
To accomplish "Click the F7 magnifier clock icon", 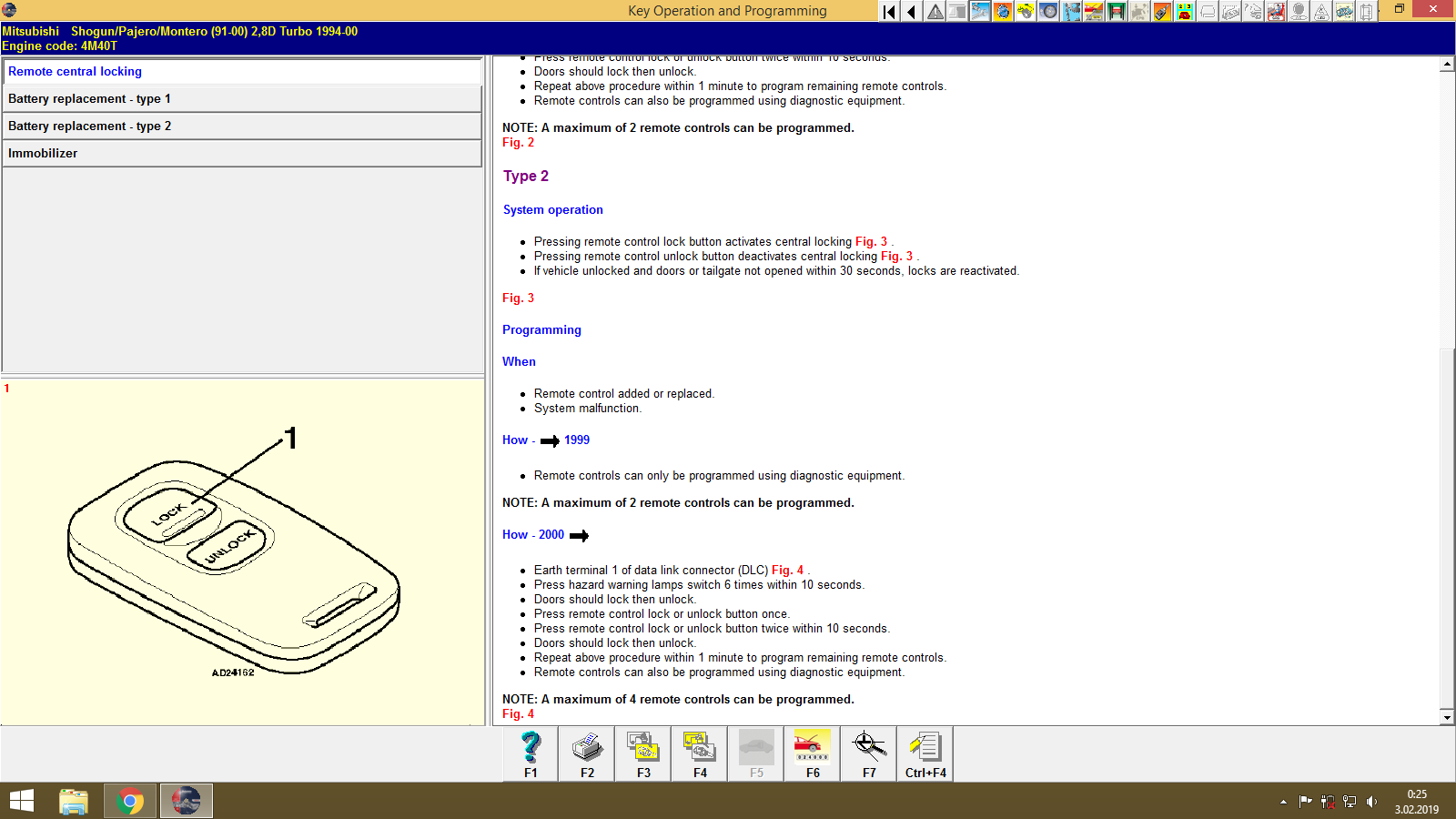I will [868, 753].
